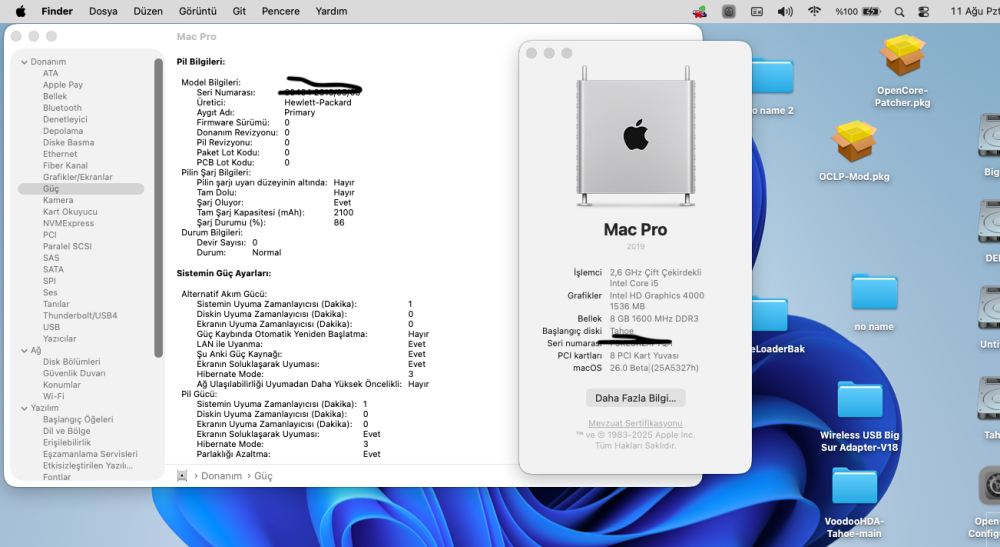Open the OpenCore-Patcher.pkg package icon
This screenshot has height=547, width=1000.
[902, 55]
